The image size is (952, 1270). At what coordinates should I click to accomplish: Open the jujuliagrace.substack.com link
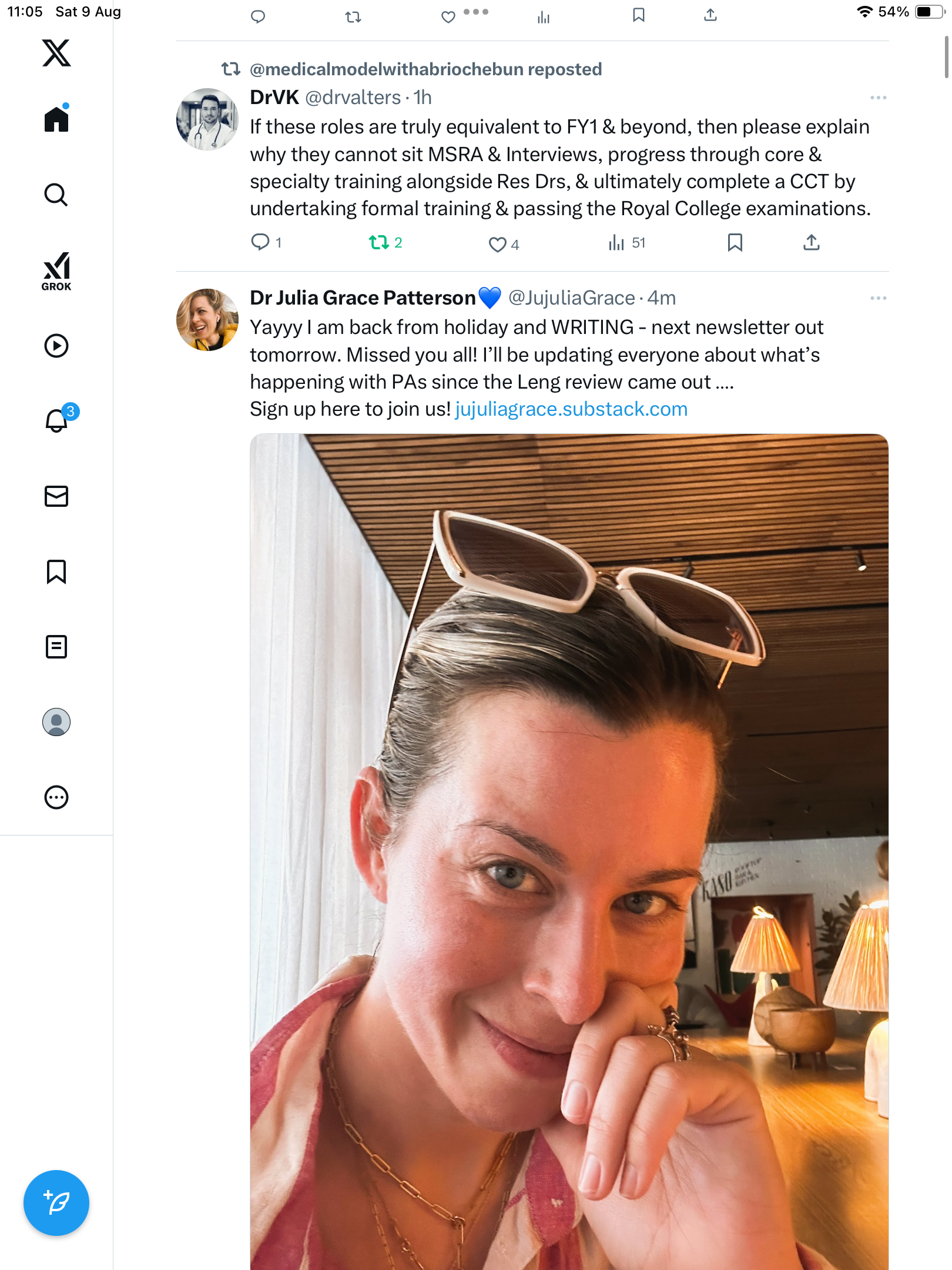571,409
